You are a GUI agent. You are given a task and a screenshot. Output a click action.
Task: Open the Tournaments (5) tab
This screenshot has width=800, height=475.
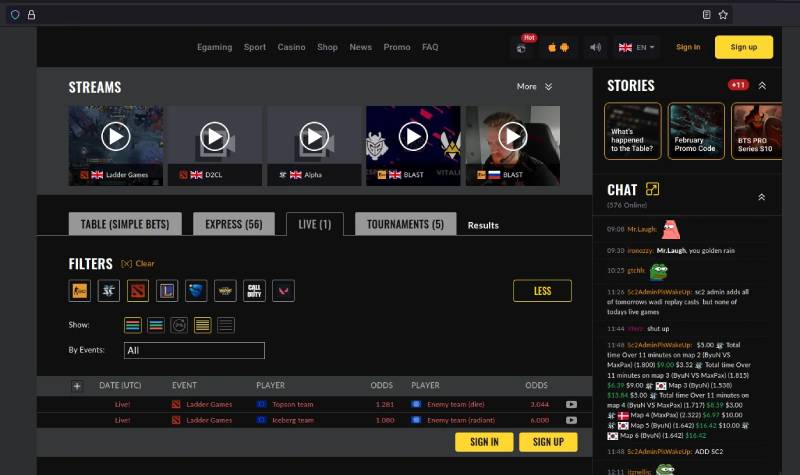405,225
